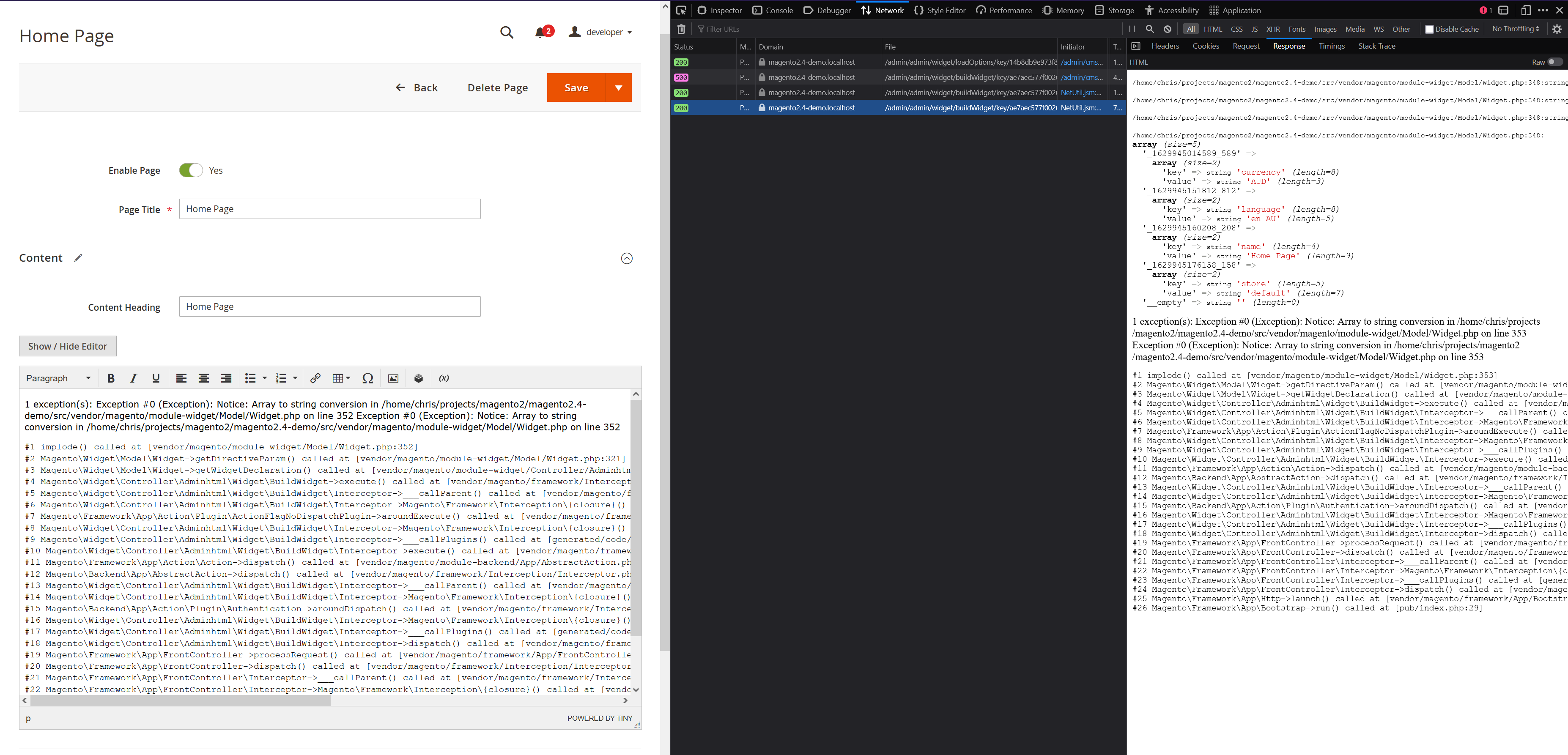This screenshot has width=1568, height=755.
Task: Open the Console devtools tab
Action: (x=773, y=10)
